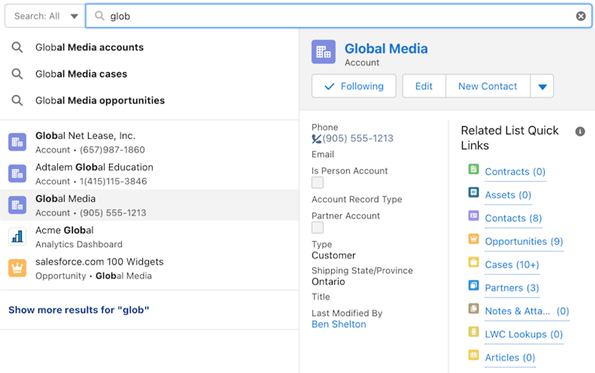Click the phone icon next to (905) 555-1213
595x373 pixels.
point(316,139)
